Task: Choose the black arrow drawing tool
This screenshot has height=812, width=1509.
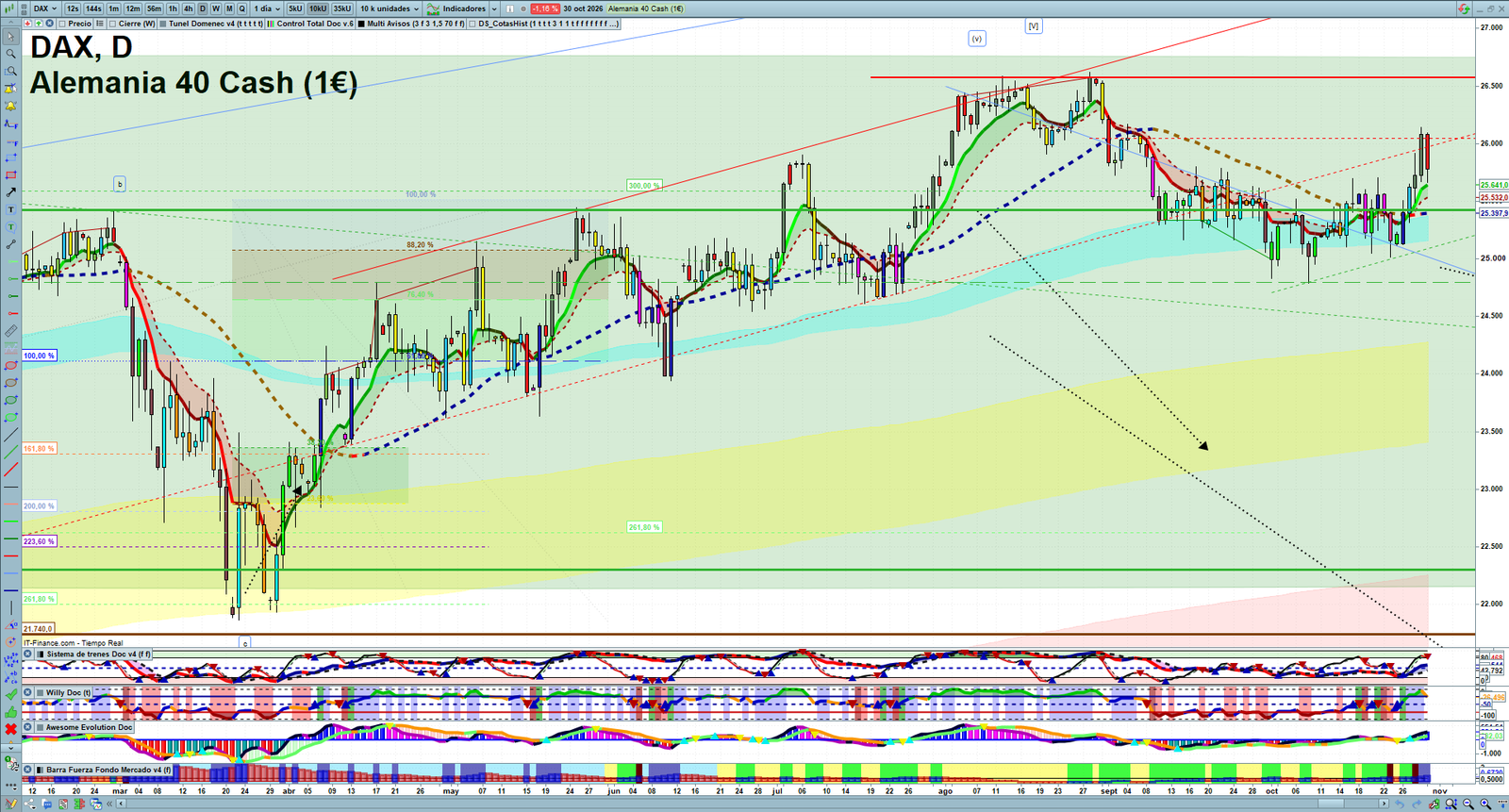Action: (11, 192)
